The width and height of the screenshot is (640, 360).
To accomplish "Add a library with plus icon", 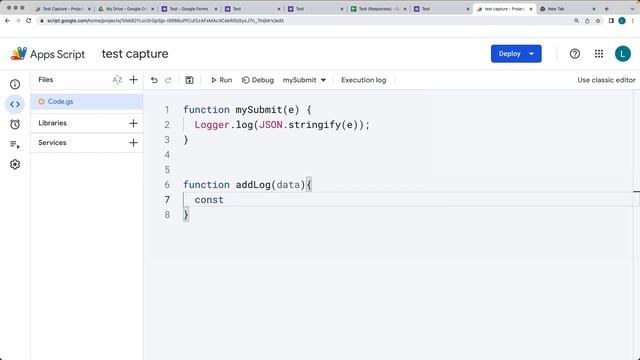I will (133, 123).
